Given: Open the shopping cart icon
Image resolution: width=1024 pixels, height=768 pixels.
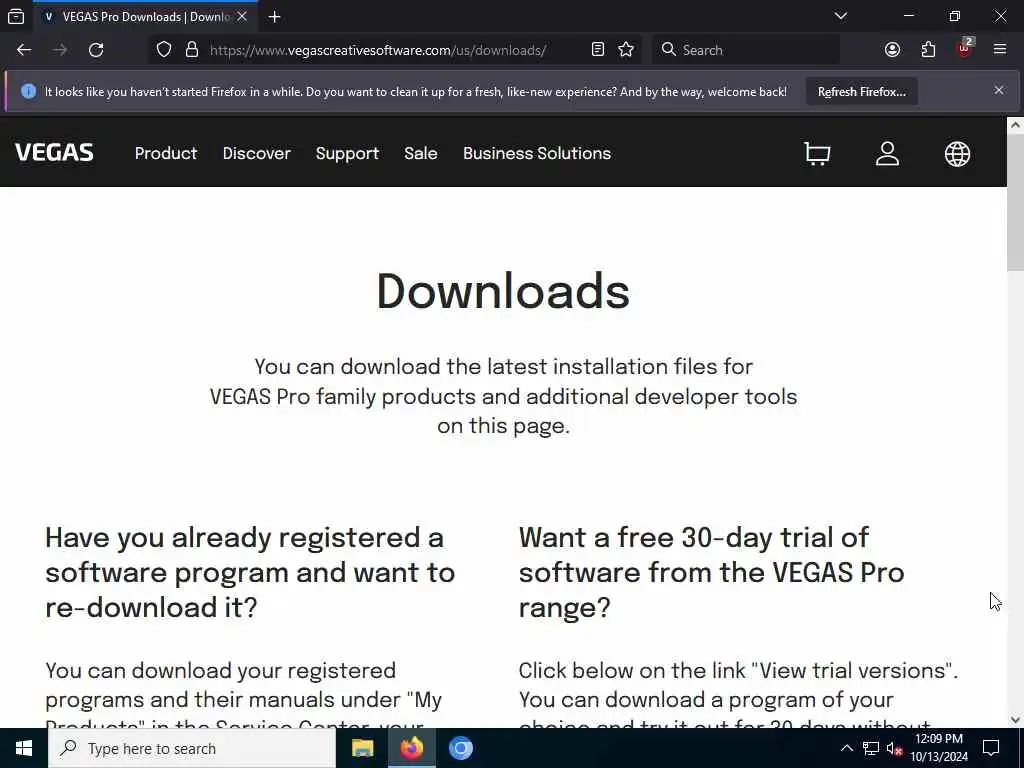Looking at the screenshot, I should (x=817, y=154).
